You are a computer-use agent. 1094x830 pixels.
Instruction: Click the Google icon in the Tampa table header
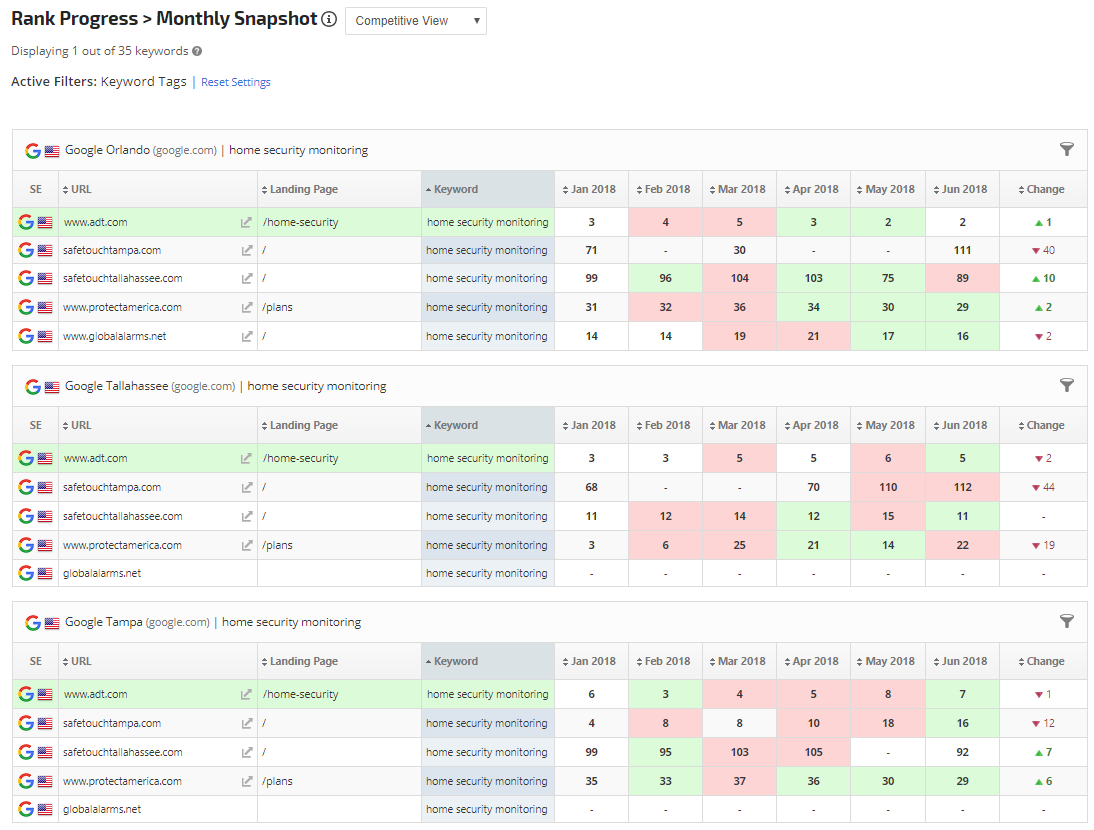click(x=33, y=623)
